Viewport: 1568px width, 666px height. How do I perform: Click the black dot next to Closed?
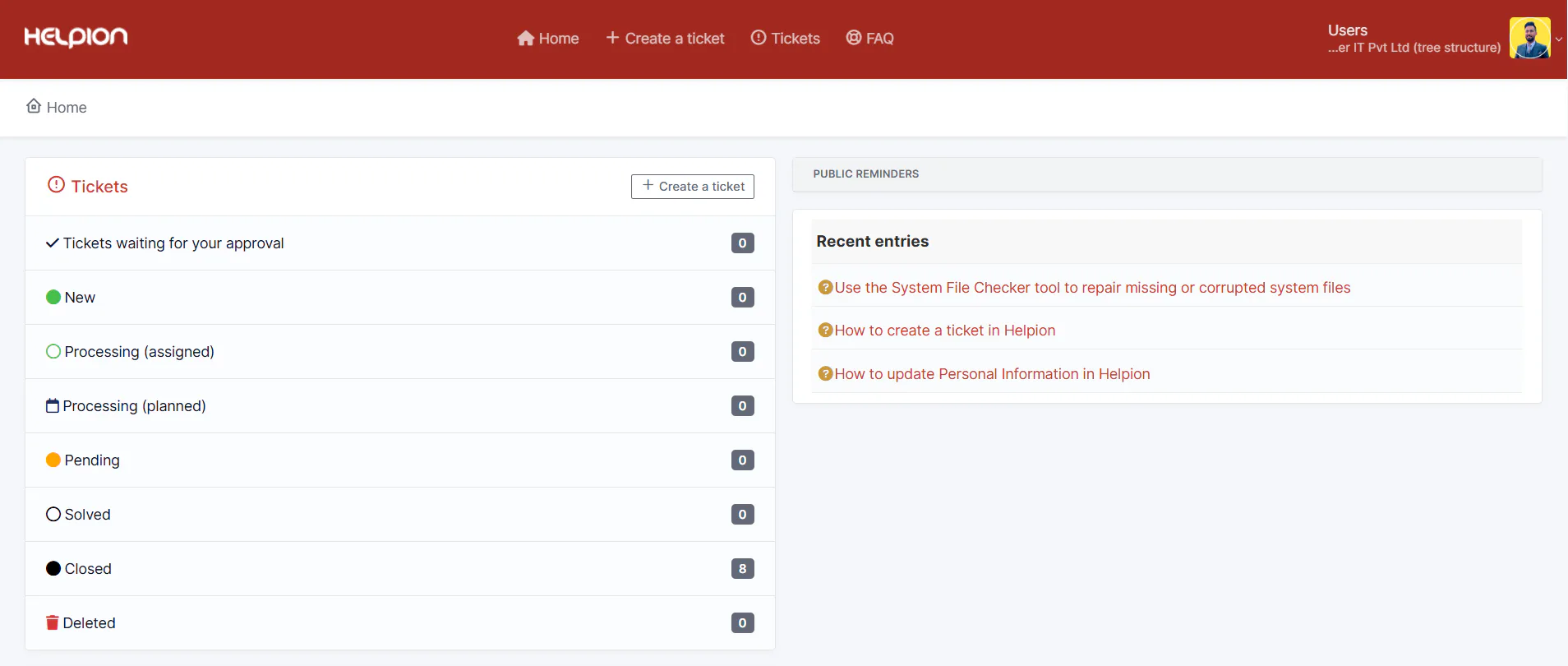[x=53, y=568]
